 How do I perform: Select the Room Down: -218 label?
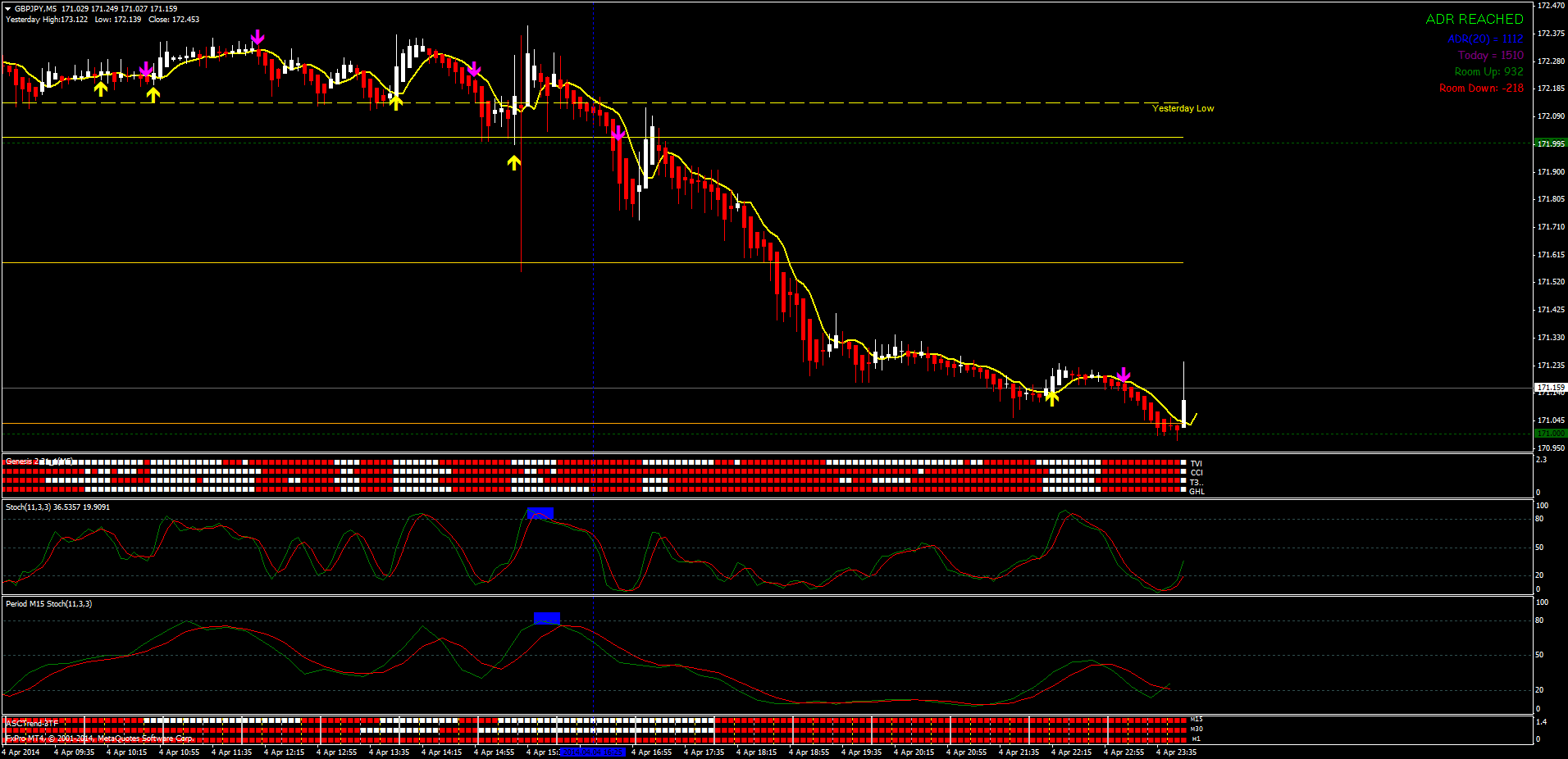point(1481,88)
